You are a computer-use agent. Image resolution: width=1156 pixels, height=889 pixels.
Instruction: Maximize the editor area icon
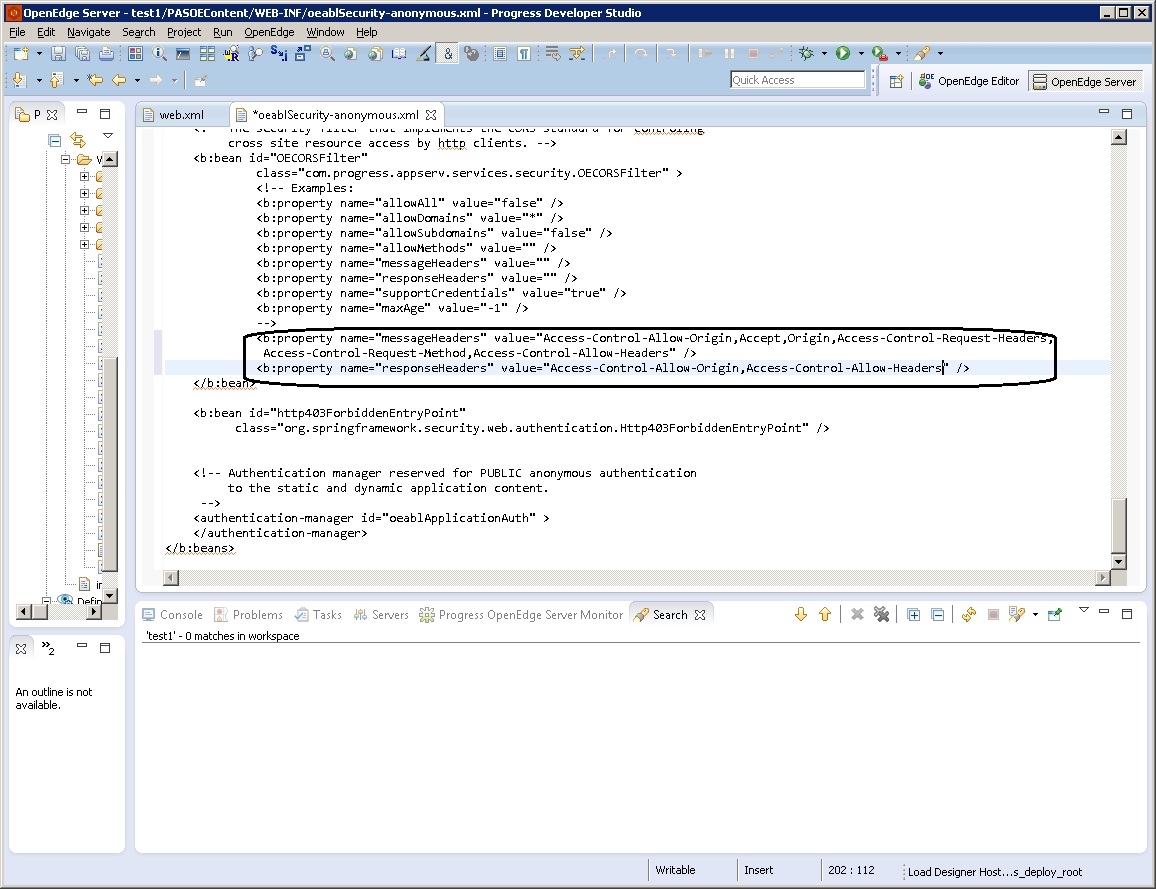(x=1127, y=114)
